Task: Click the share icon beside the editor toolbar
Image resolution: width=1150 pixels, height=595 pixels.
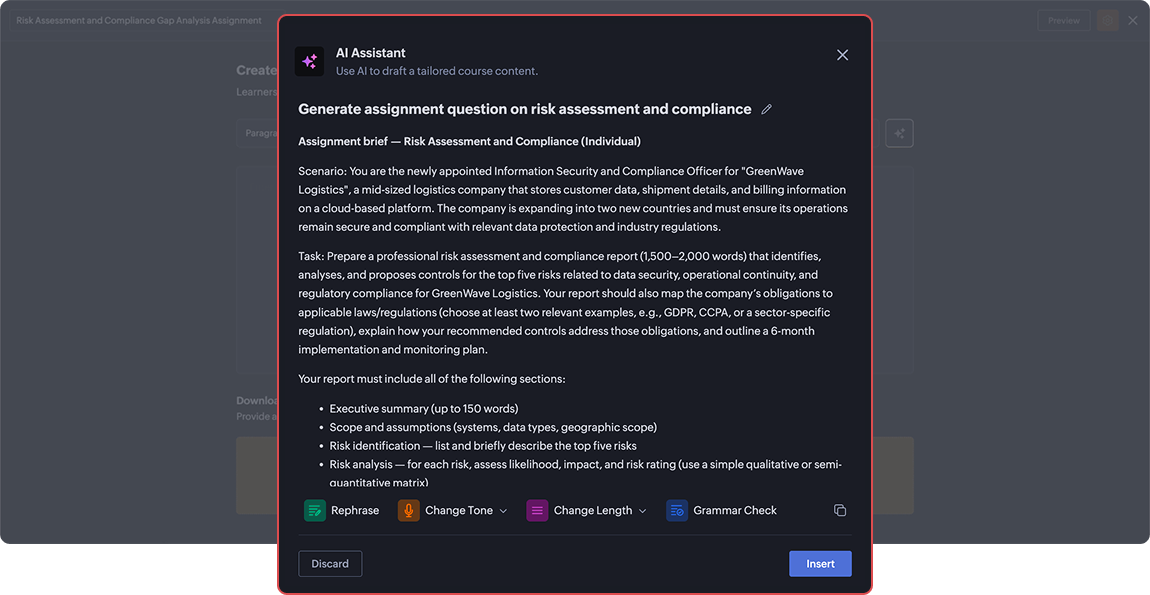Action: click(x=898, y=132)
